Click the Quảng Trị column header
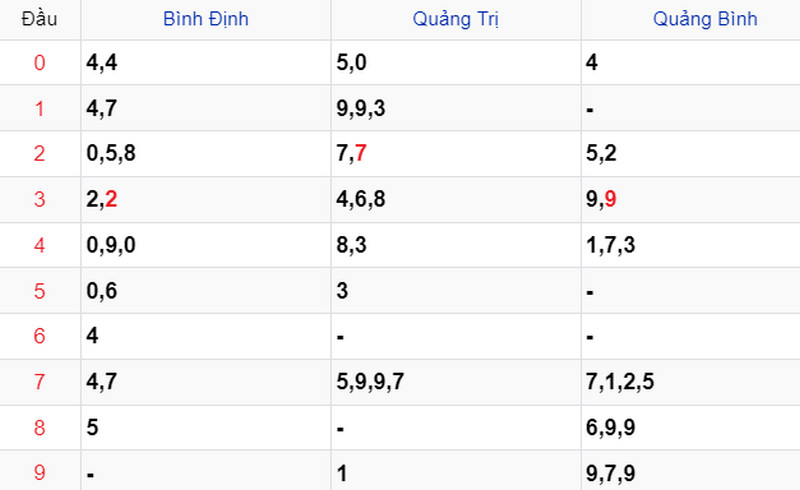The image size is (800, 490). tap(455, 19)
